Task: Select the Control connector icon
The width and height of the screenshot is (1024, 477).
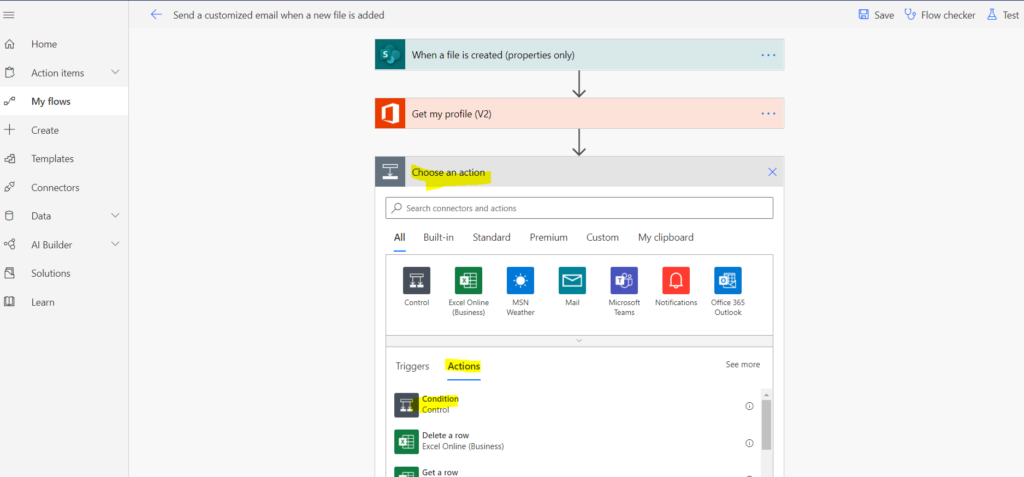Action: pyautogui.click(x=417, y=281)
